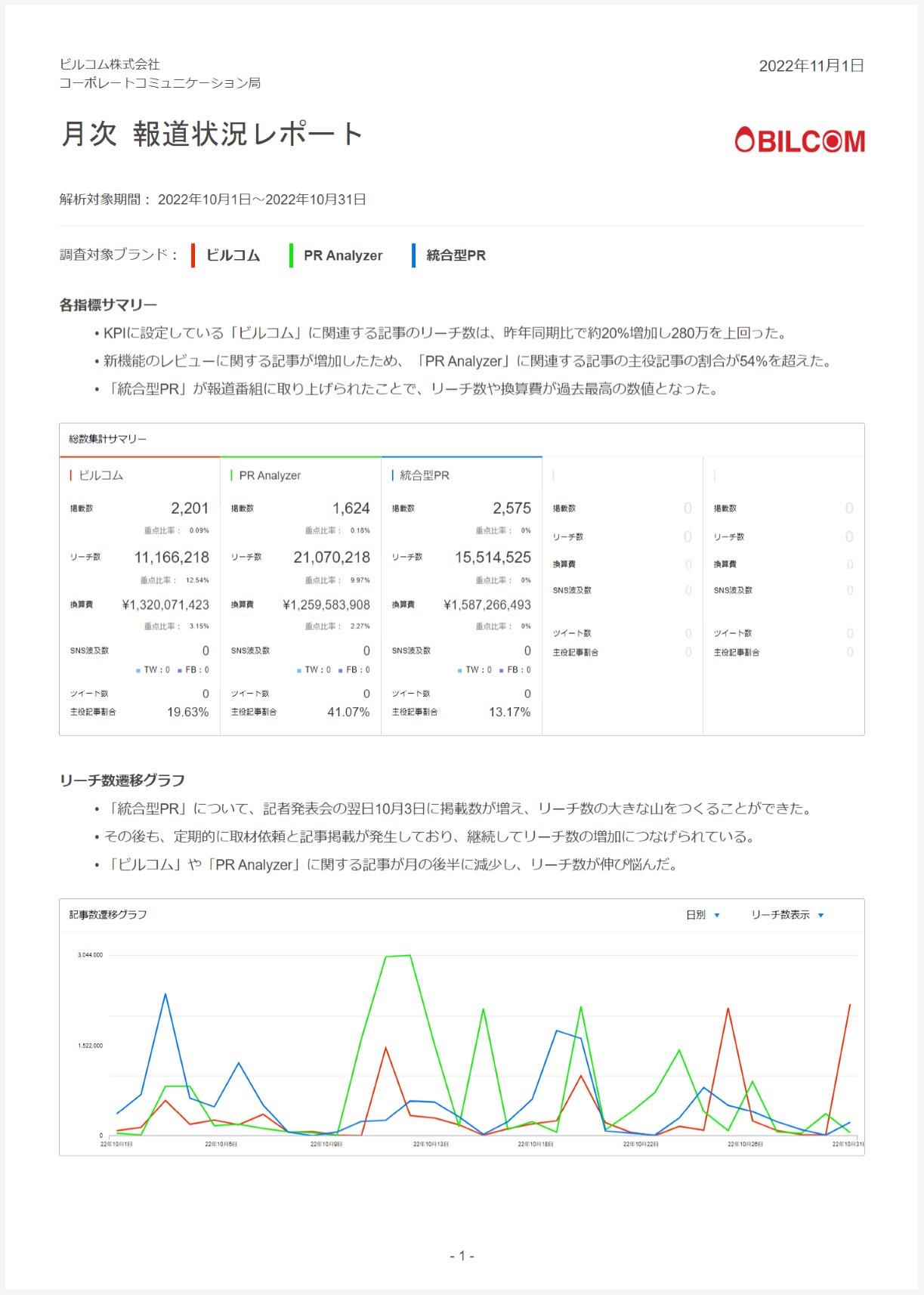Screen dimensions: 924x1295
Task: Click the FB : 0 legend in ビルコム column
Action: tap(193, 670)
